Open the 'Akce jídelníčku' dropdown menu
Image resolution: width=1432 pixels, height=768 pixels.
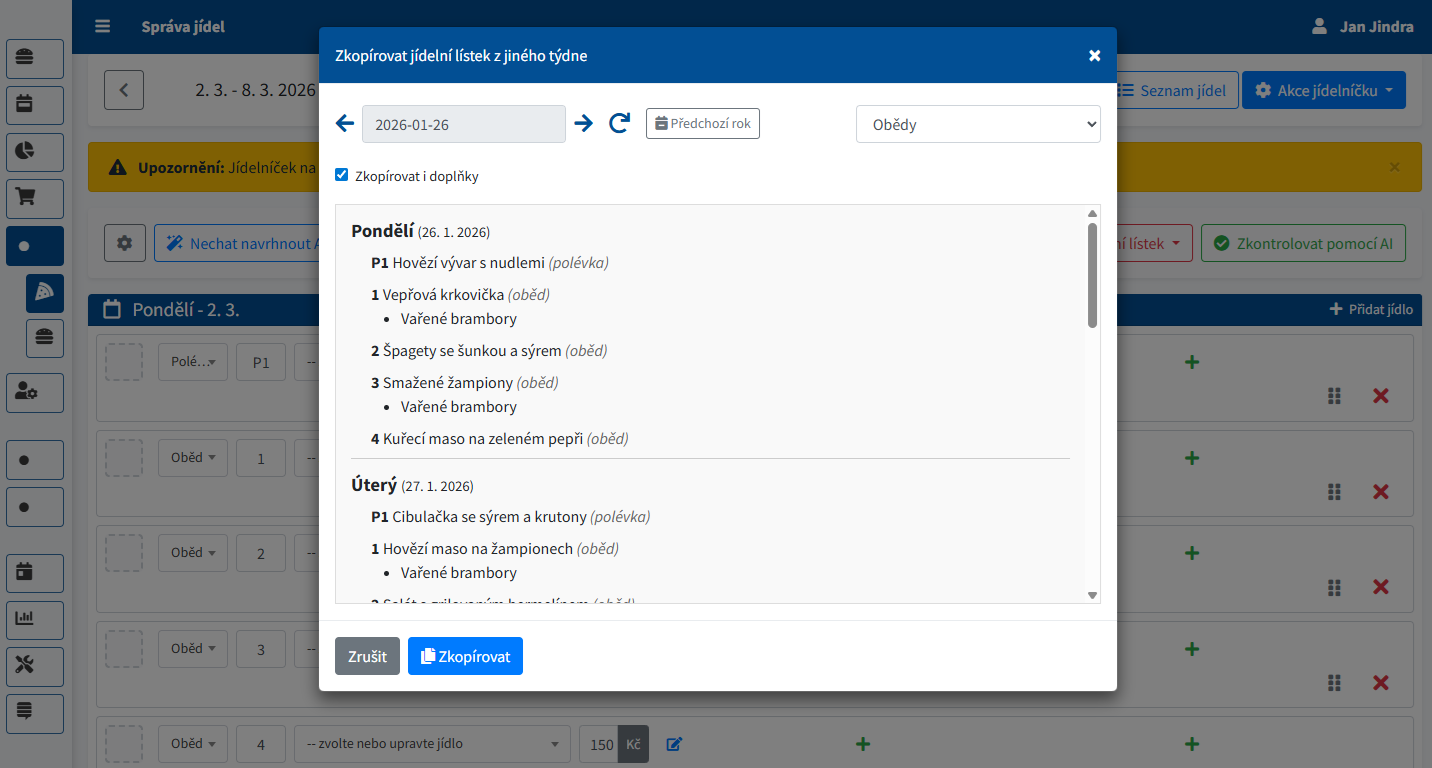tap(1323, 90)
